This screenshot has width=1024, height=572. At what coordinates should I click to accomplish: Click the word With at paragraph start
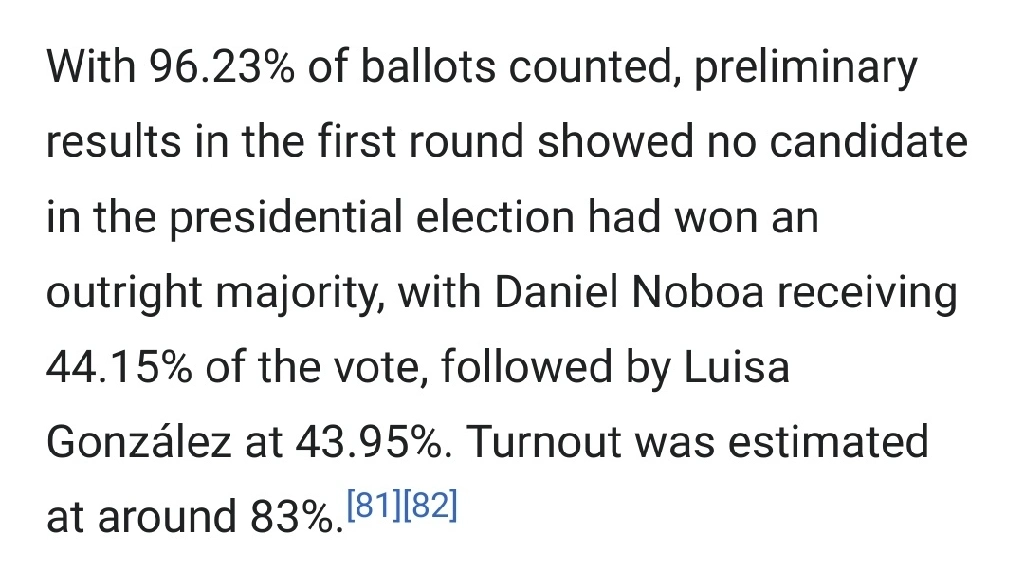pos(91,67)
